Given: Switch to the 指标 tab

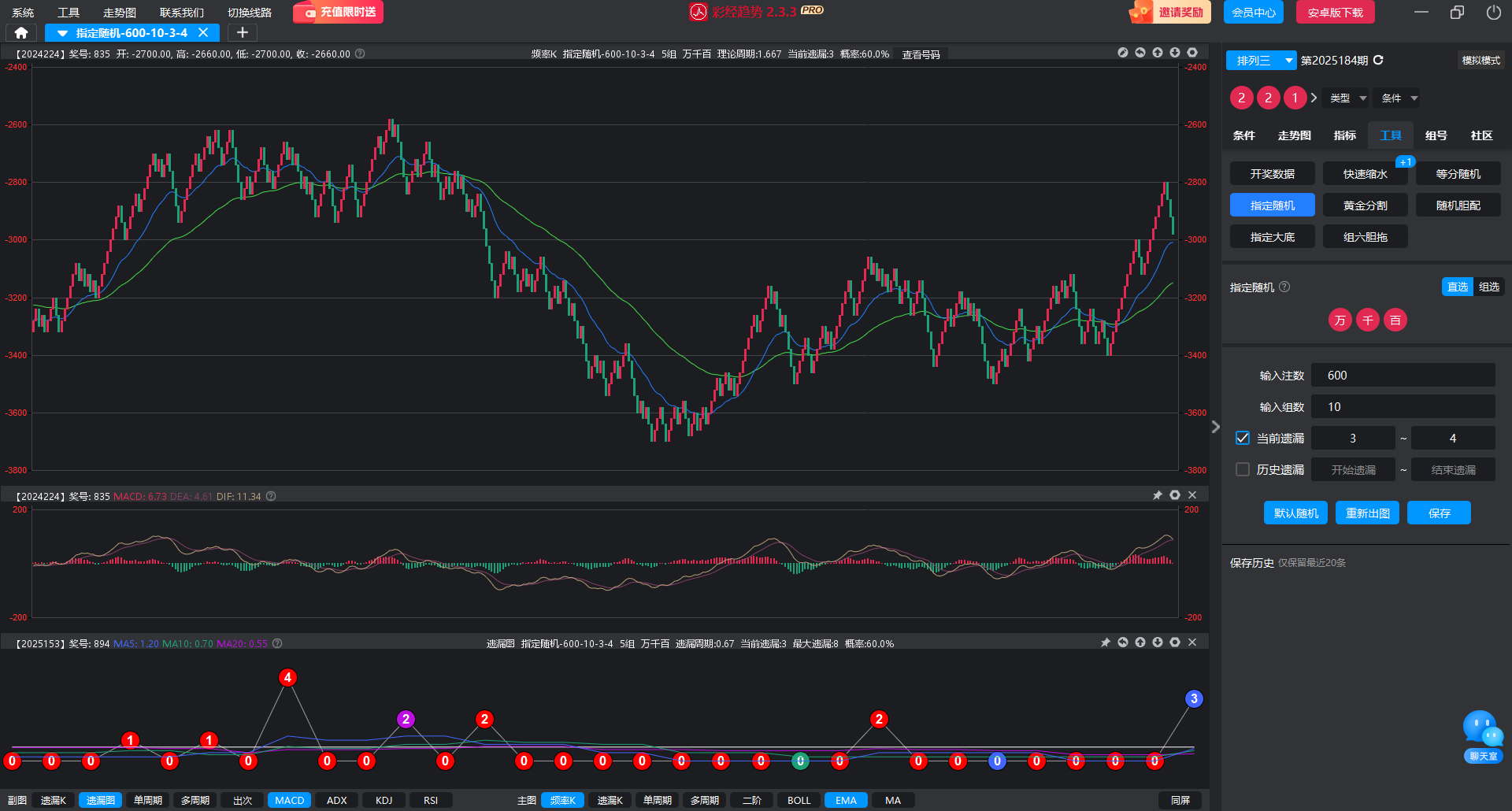Looking at the screenshot, I should point(1345,135).
